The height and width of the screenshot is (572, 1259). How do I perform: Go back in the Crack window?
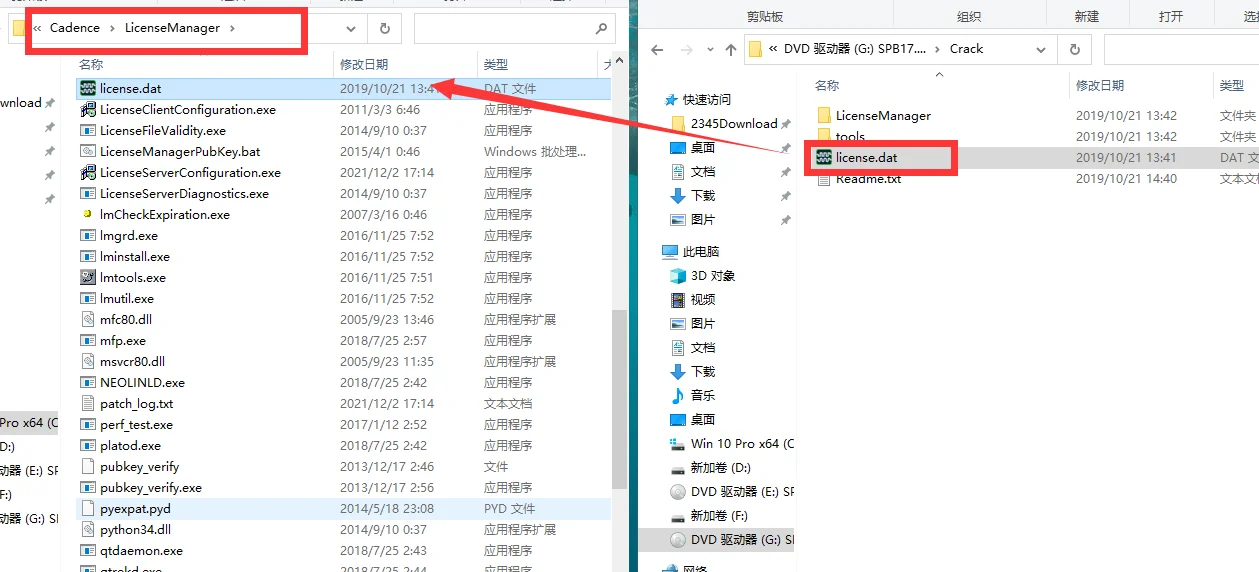(x=657, y=49)
